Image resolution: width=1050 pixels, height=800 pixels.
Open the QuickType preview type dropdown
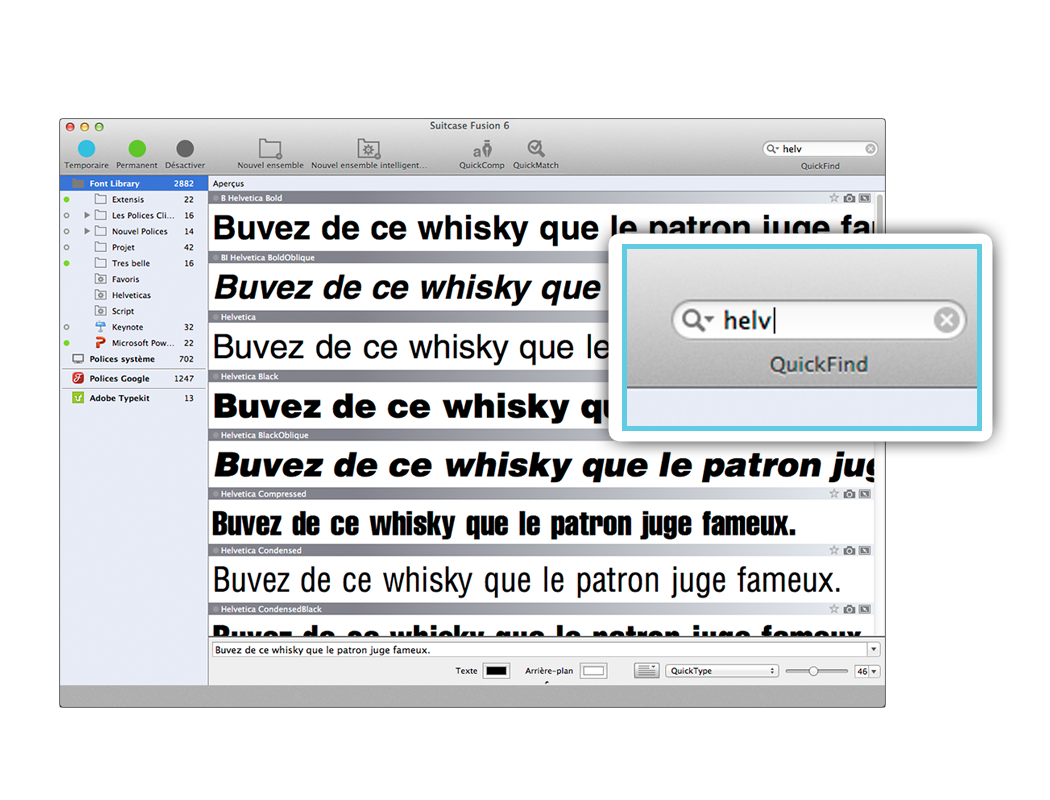[x=722, y=671]
